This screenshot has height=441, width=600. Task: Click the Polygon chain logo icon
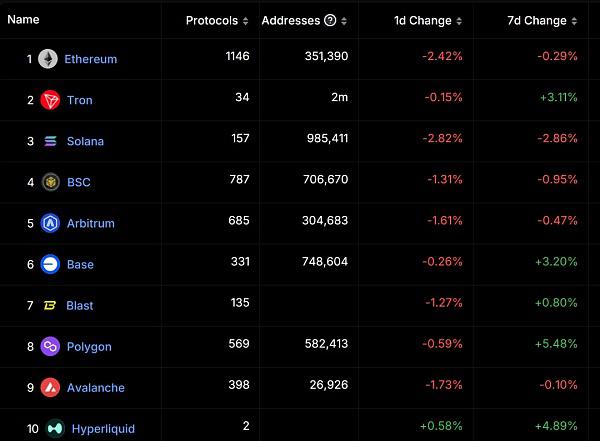click(50, 346)
